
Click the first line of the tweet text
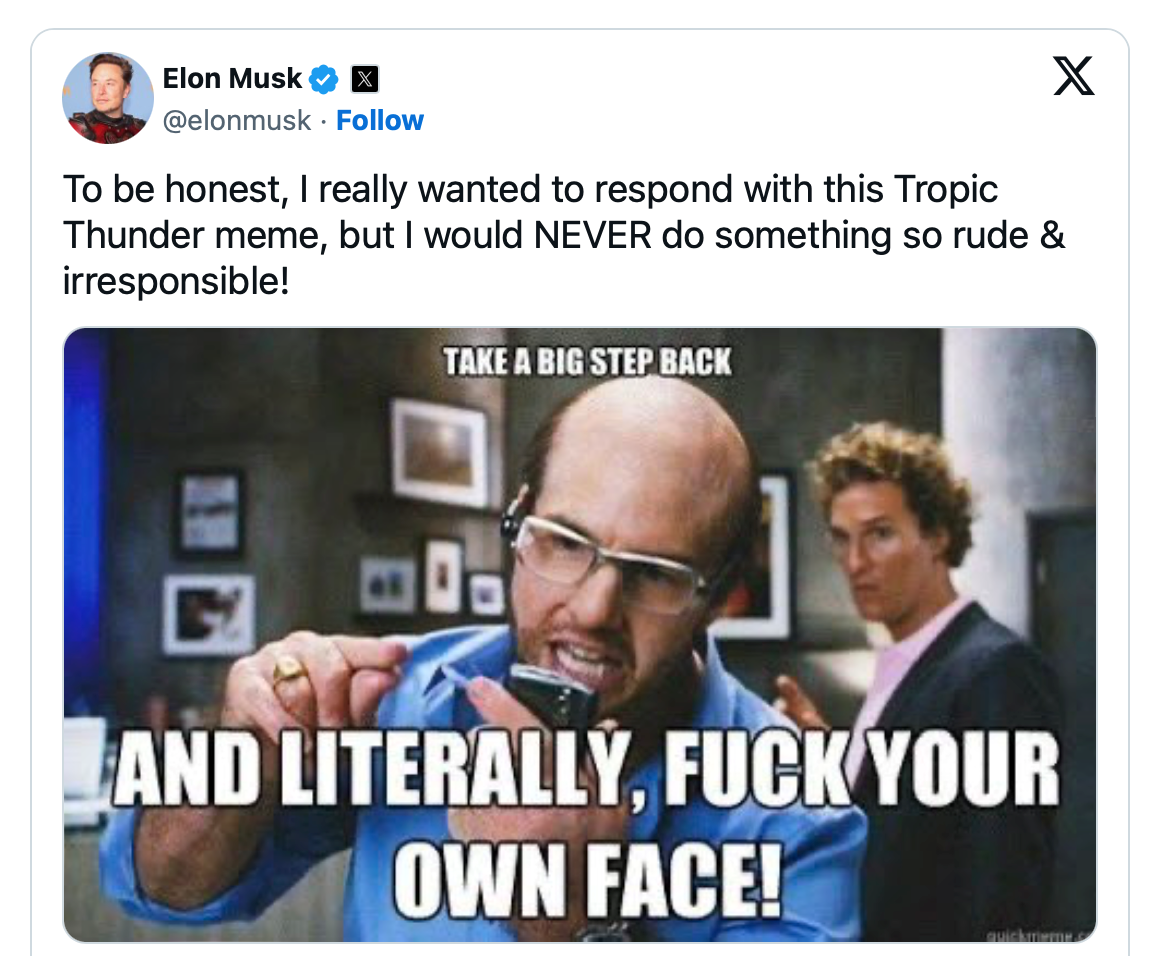point(530,190)
